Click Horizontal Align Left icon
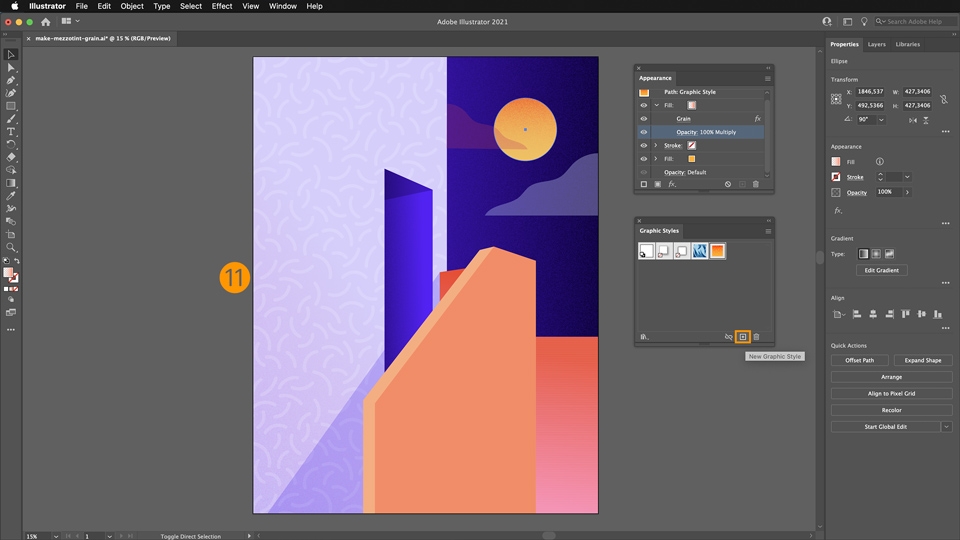Viewport: 960px width, 540px height. pos(857,314)
